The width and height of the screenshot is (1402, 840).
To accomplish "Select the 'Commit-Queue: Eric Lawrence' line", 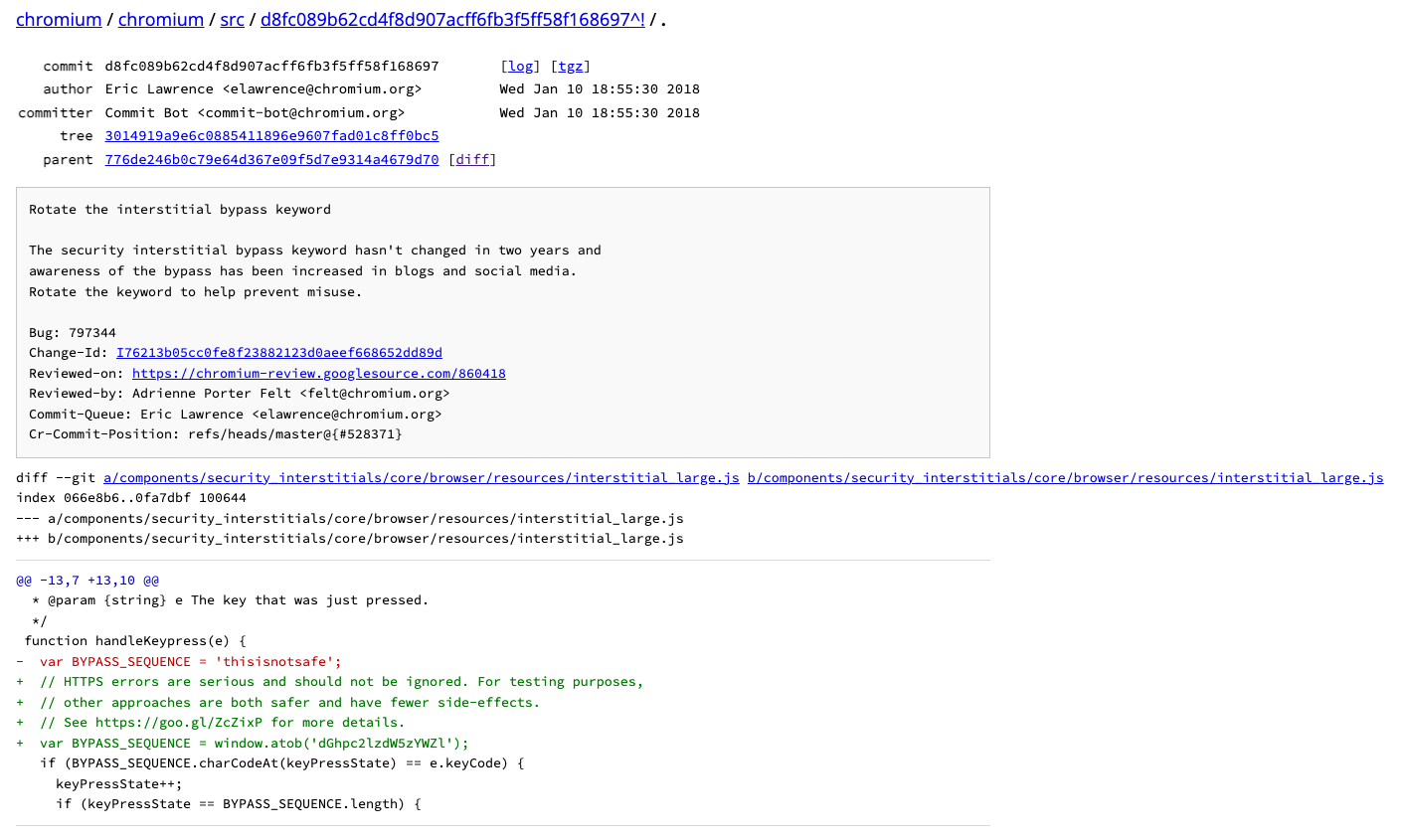I will pyautogui.click(x=236, y=415).
